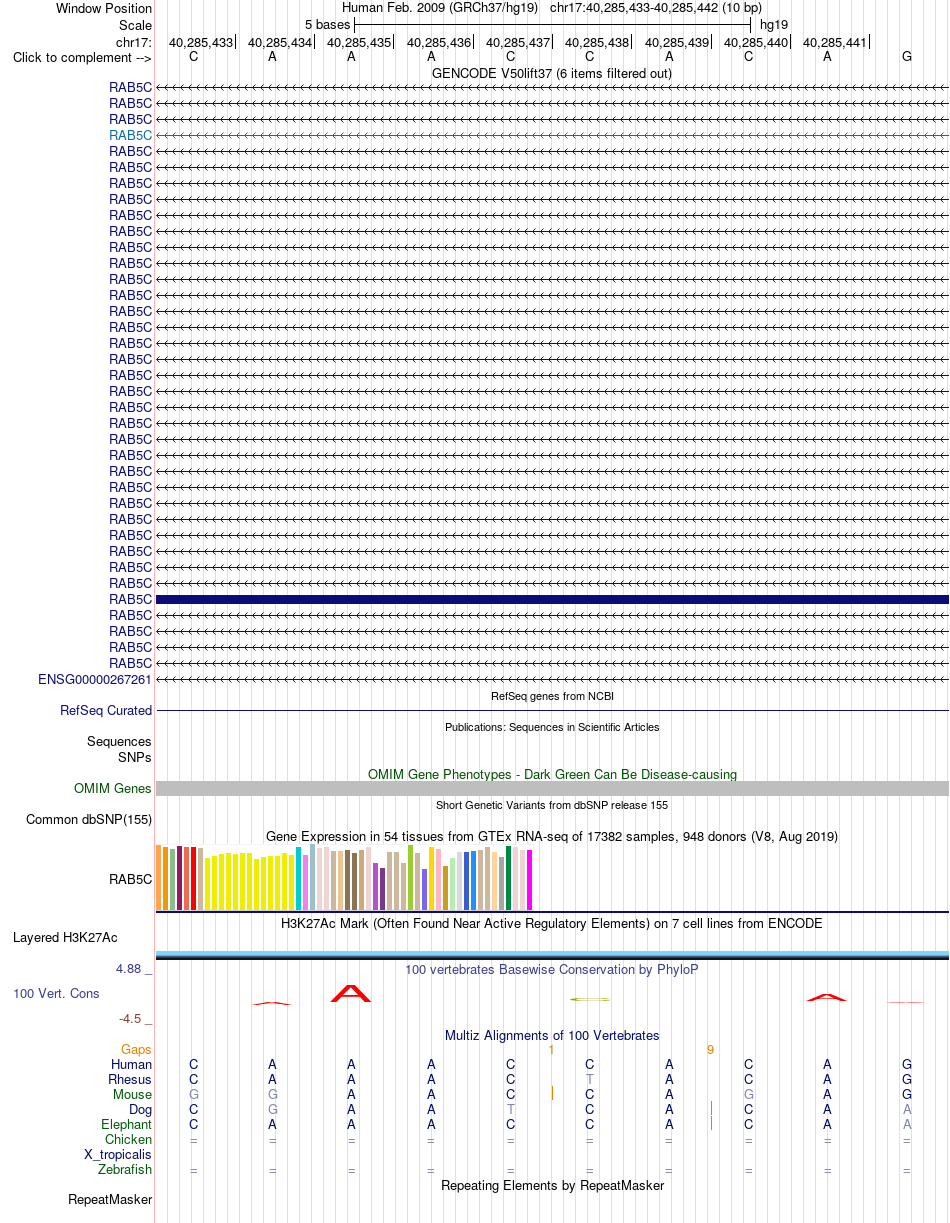Click the RAB5C label beside GTEx chart

coord(131,880)
